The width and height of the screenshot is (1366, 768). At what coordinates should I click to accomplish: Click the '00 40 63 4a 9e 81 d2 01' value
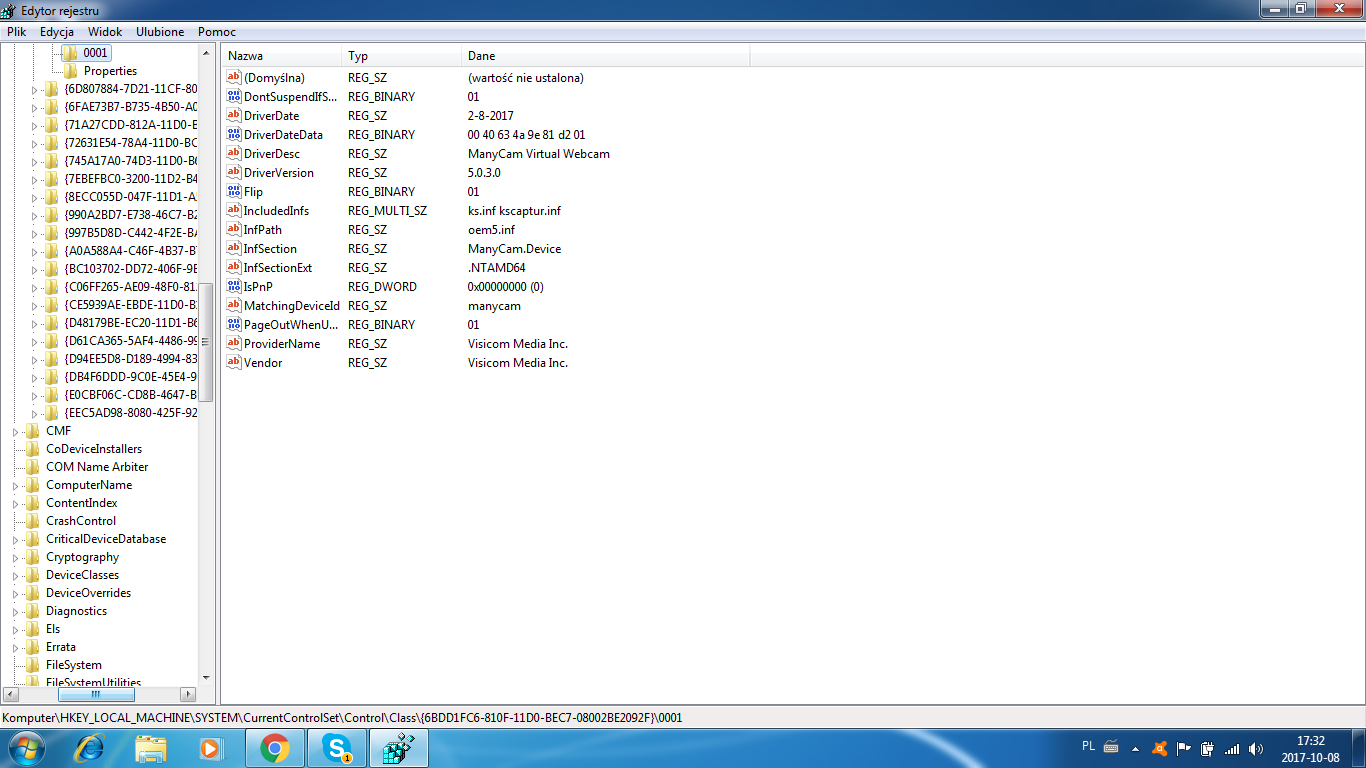pos(526,135)
